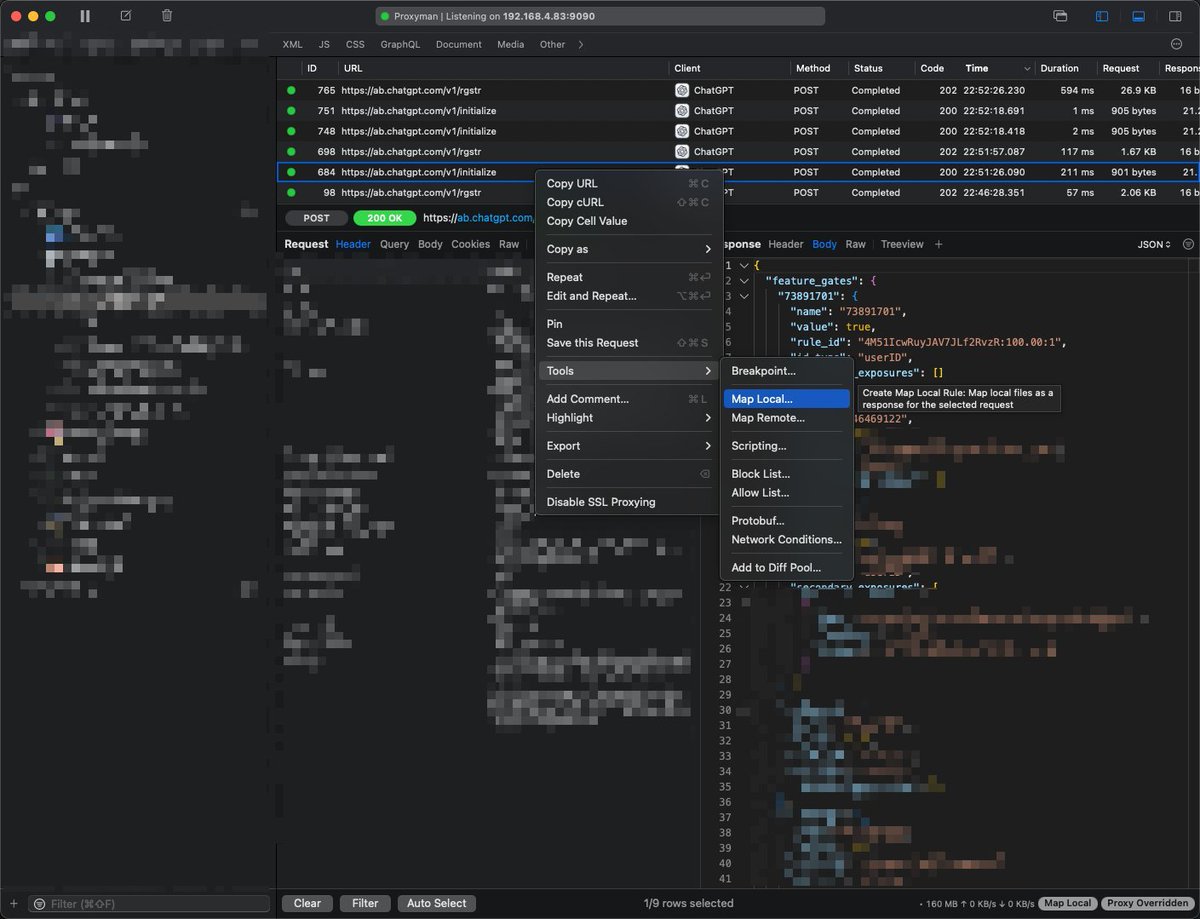Open the ellipsis menu beside filter bar
The width and height of the screenshot is (1200, 919).
coord(1176,44)
